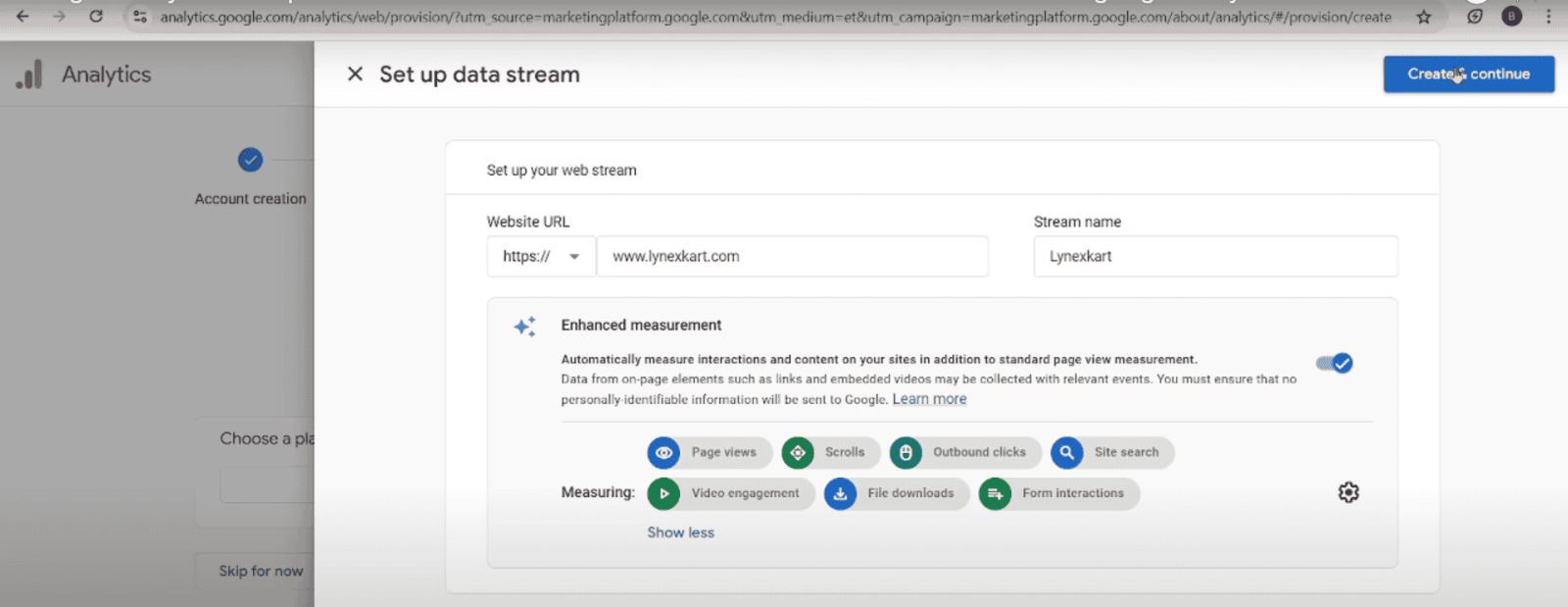Click the Google Analytics logo
1568x607 pixels.
(29, 75)
